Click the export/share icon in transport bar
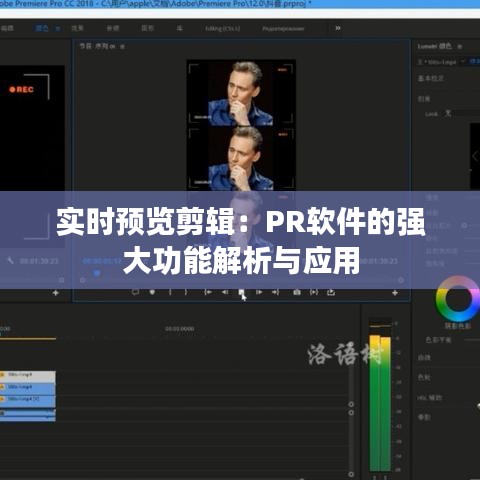Image resolution: width=480 pixels, height=480 pixels. [331, 292]
